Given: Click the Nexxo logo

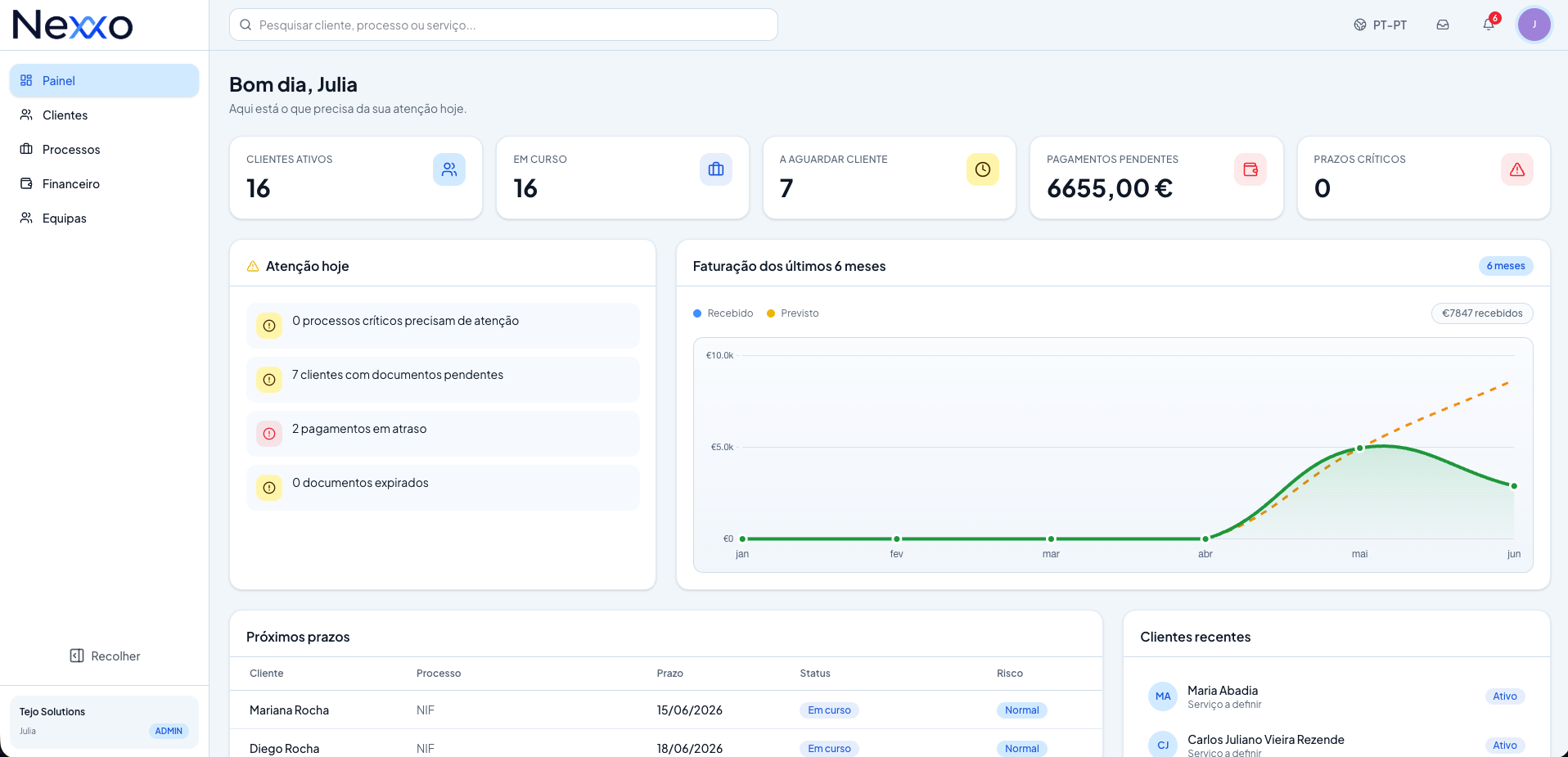Looking at the screenshot, I should pyautogui.click(x=72, y=25).
